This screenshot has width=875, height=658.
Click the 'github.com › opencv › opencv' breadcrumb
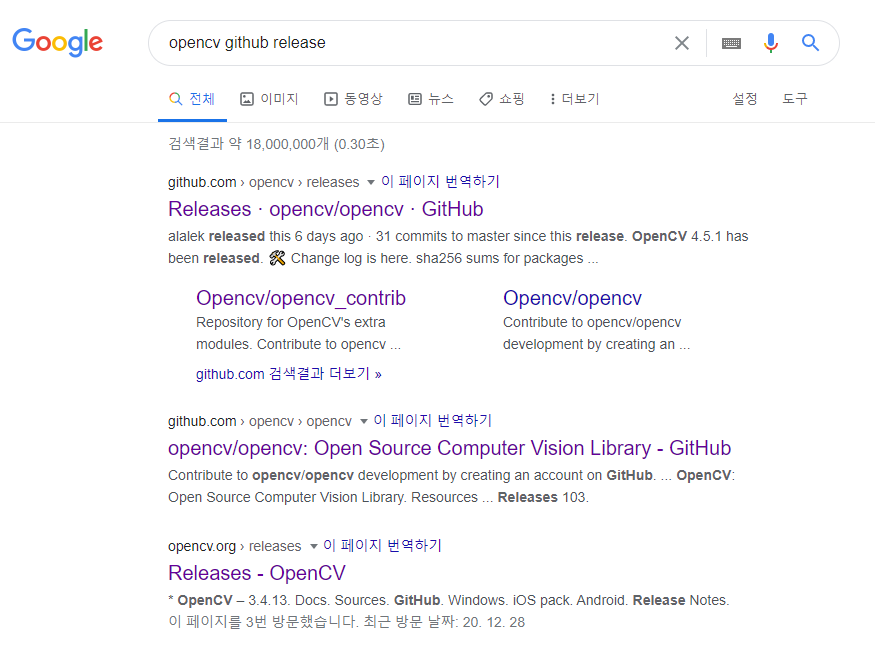(x=260, y=421)
